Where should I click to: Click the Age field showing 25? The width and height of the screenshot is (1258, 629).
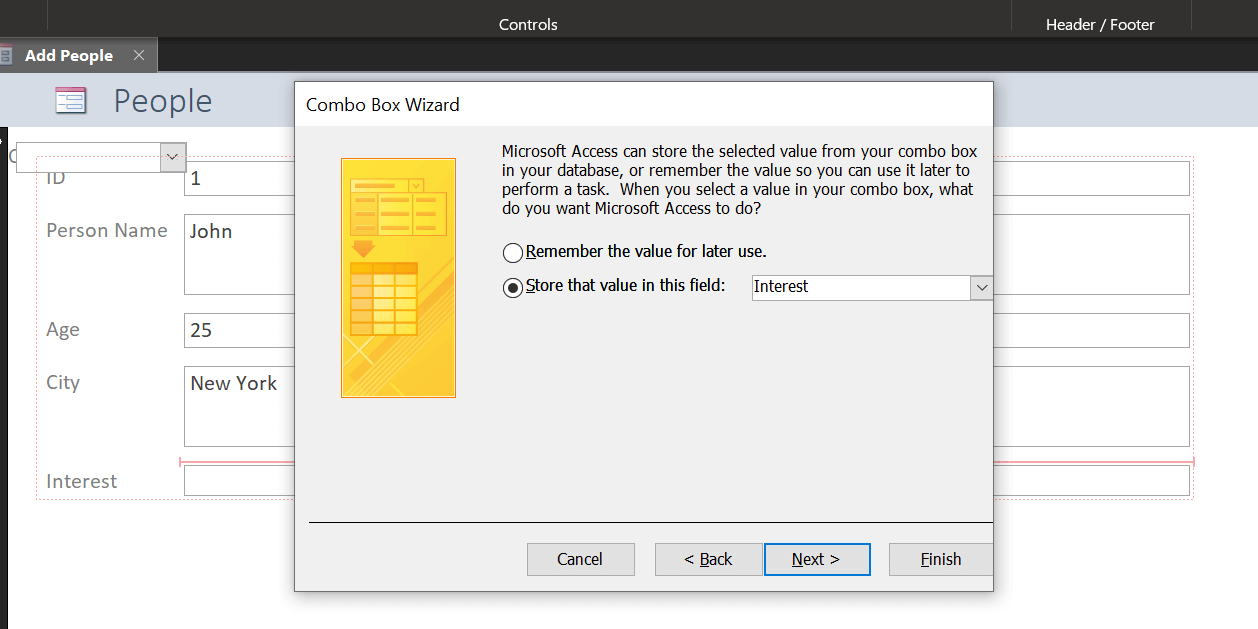click(239, 330)
